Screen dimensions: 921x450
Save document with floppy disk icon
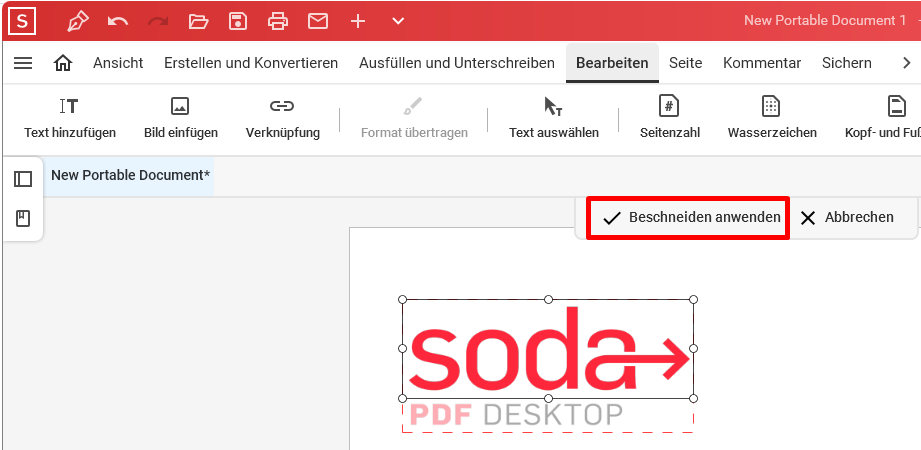coord(238,22)
